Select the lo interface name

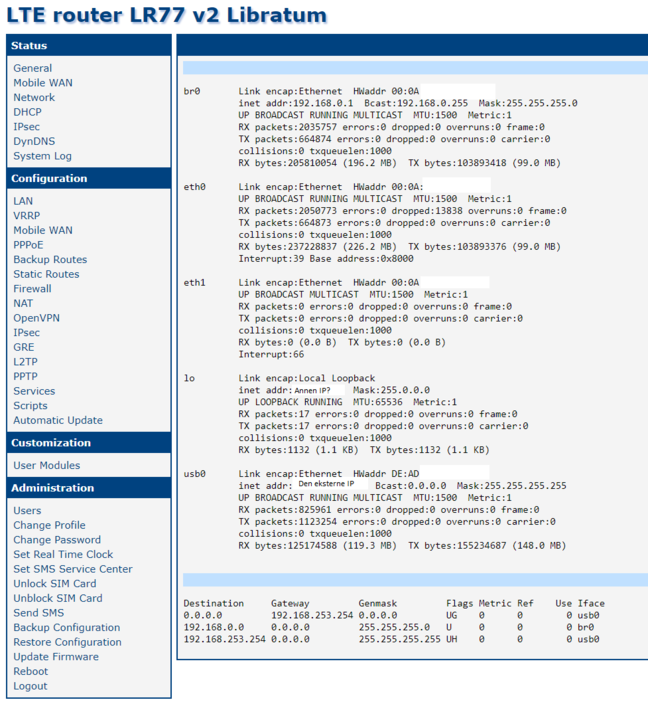(189, 378)
